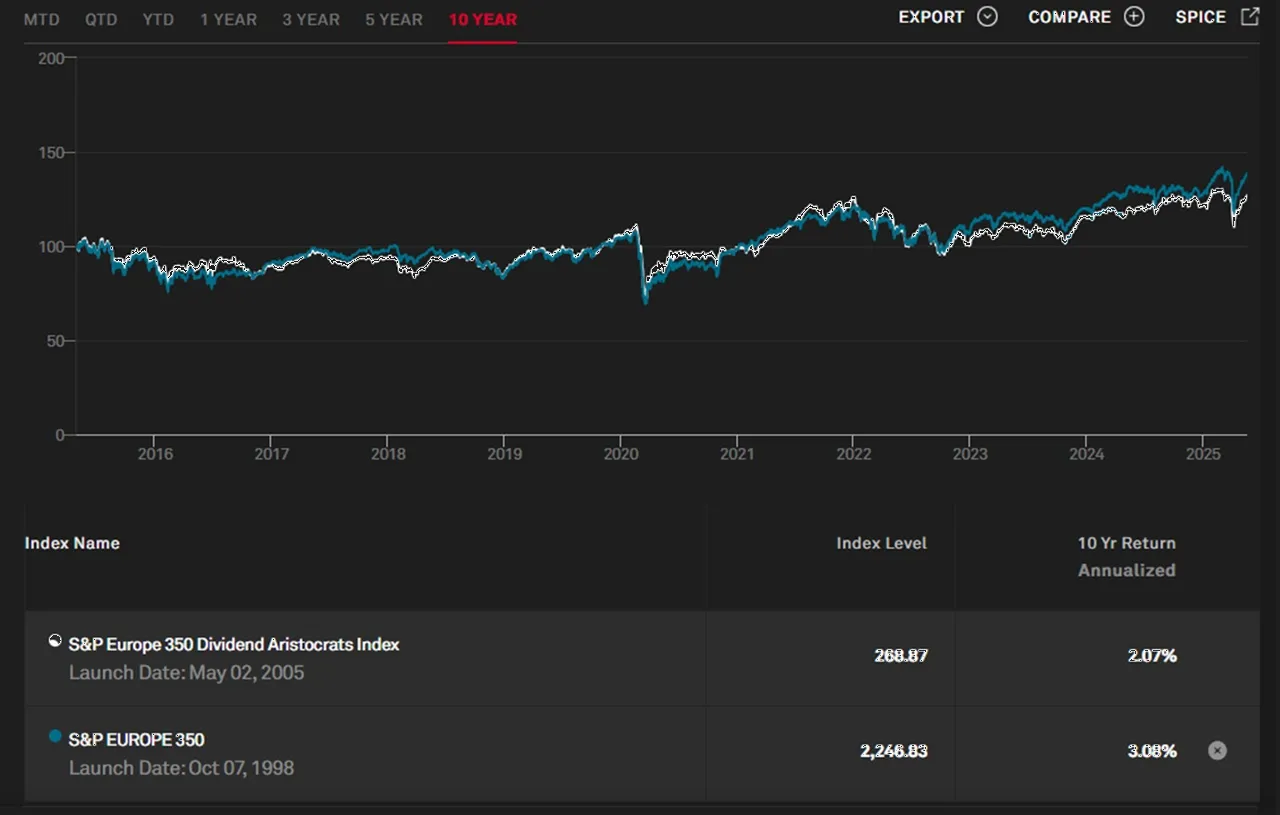Switch to the QTD tab
1280x815 pixels.
100,19
